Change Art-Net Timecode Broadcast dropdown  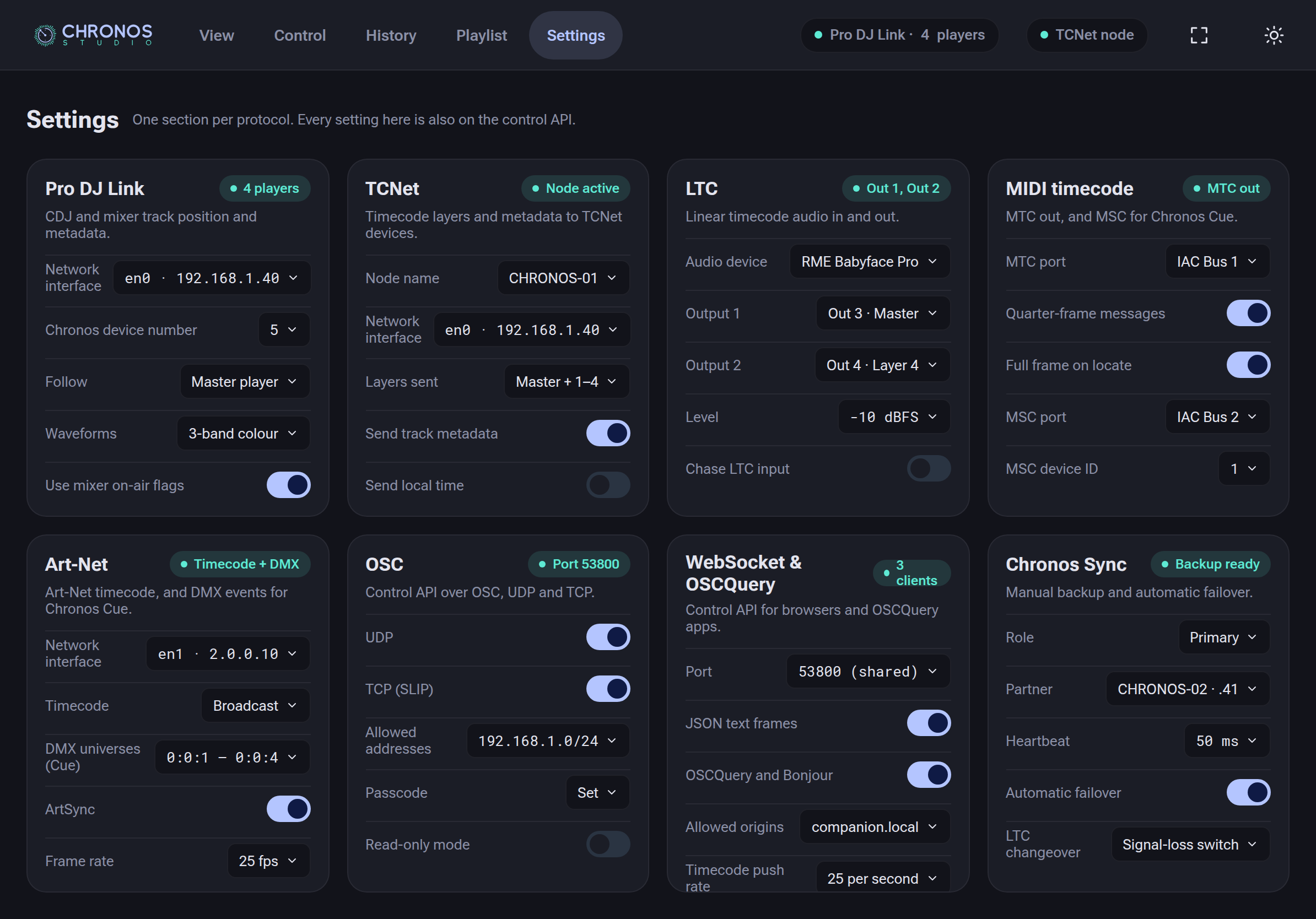pyautogui.click(x=256, y=705)
